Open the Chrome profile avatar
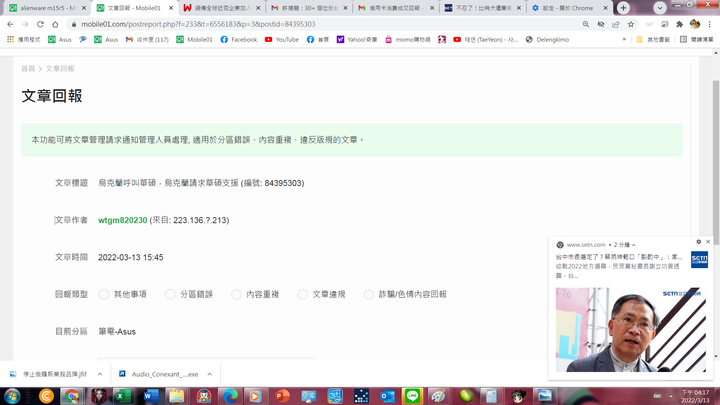 pyautogui.click(x=695, y=24)
